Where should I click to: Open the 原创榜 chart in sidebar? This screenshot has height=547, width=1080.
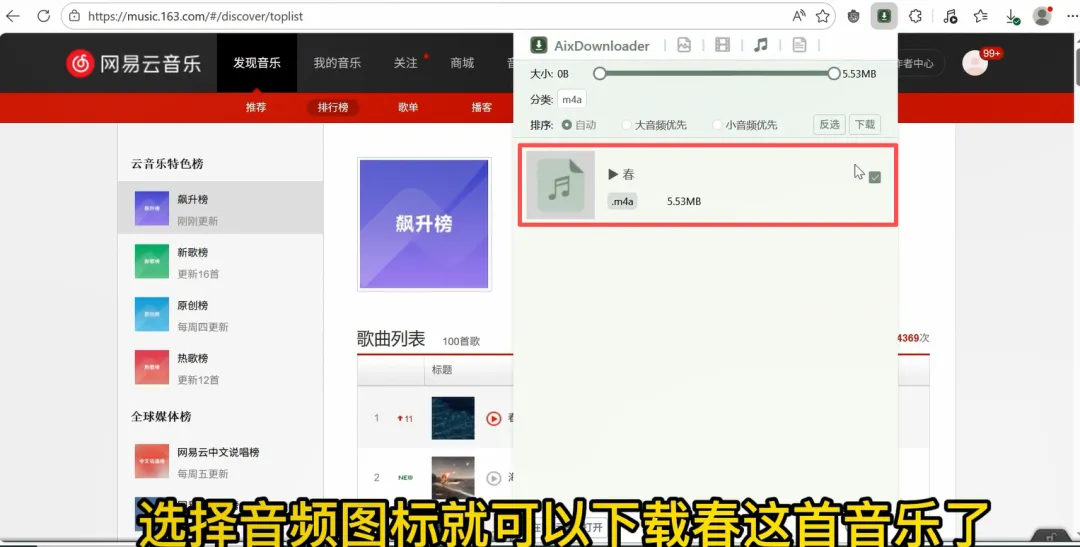pyautogui.click(x=220, y=315)
